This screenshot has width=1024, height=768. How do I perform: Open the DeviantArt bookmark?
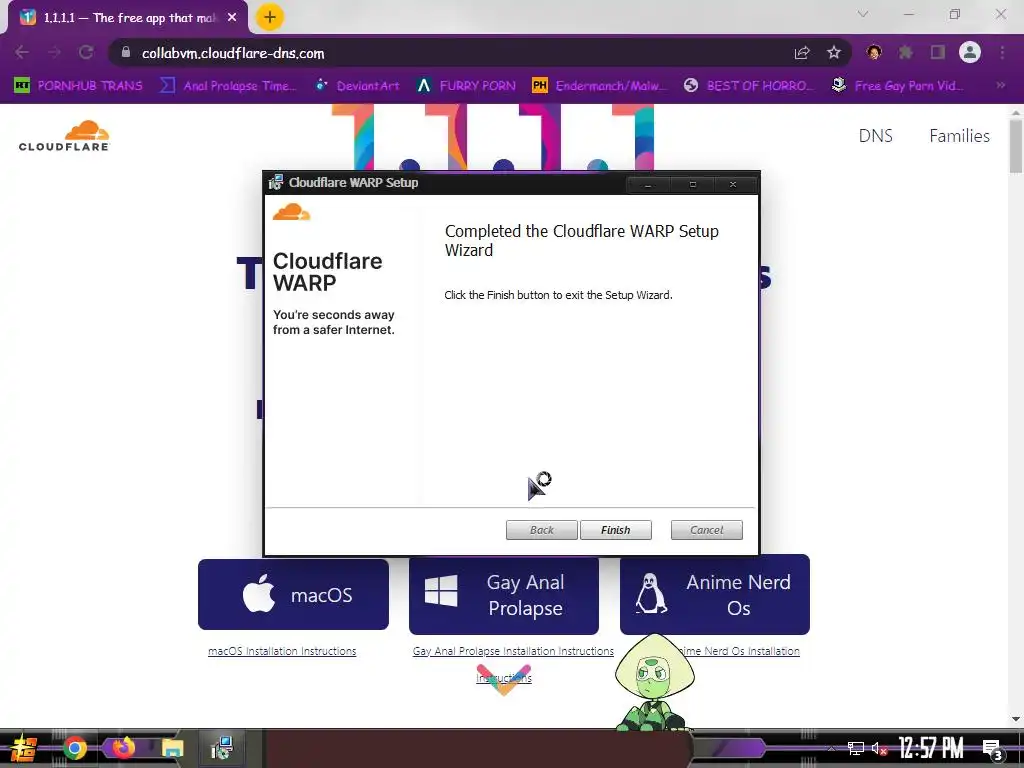[357, 86]
